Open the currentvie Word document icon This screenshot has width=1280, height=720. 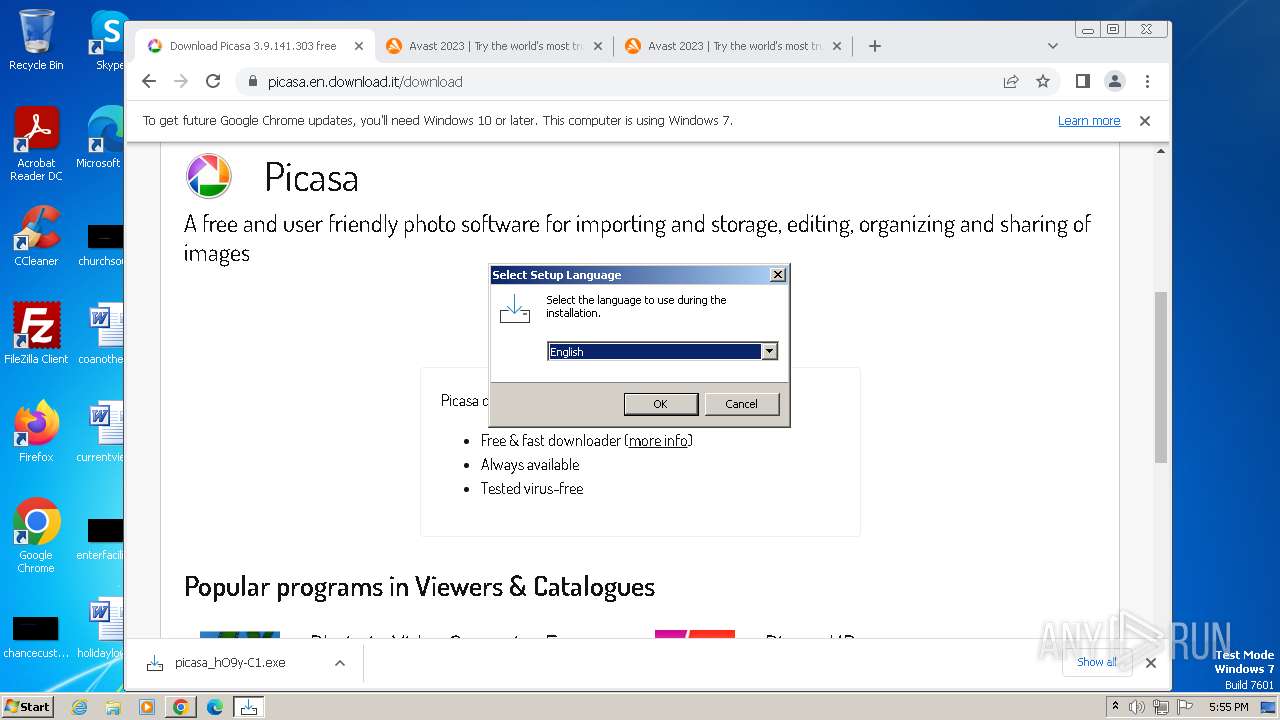103,432
